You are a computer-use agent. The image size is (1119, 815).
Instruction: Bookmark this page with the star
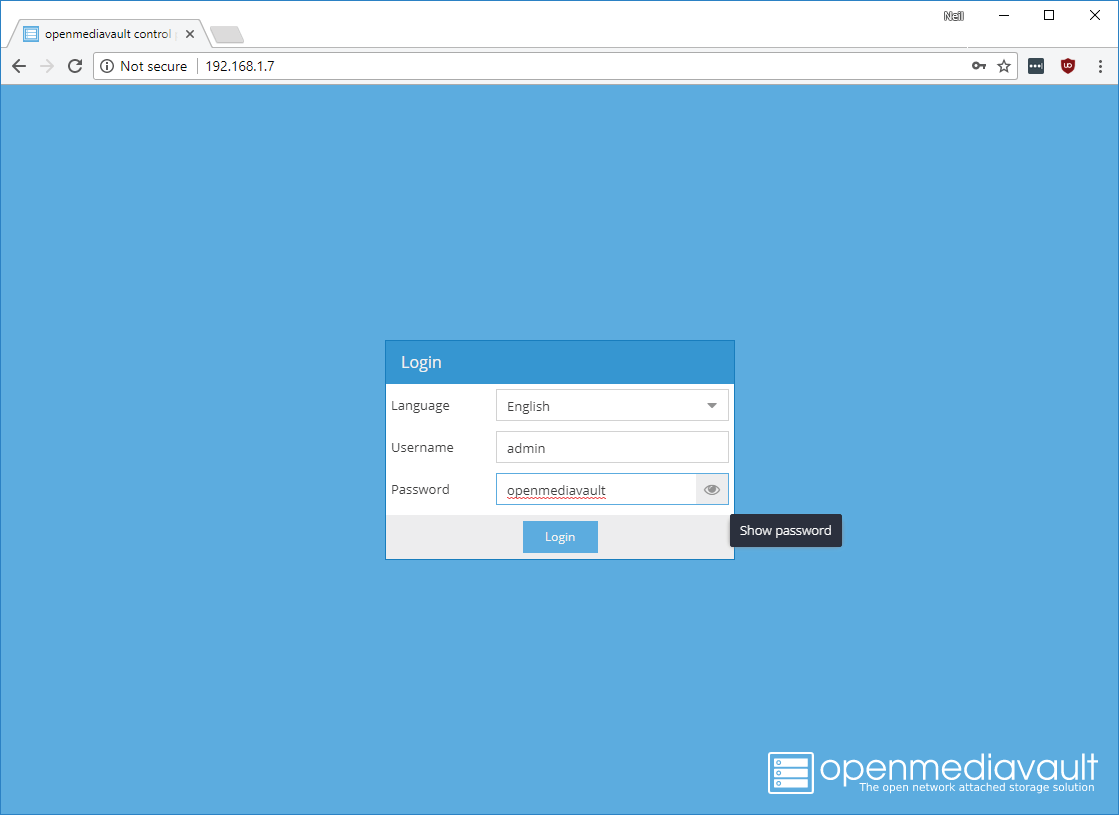tap(1004, 66)
